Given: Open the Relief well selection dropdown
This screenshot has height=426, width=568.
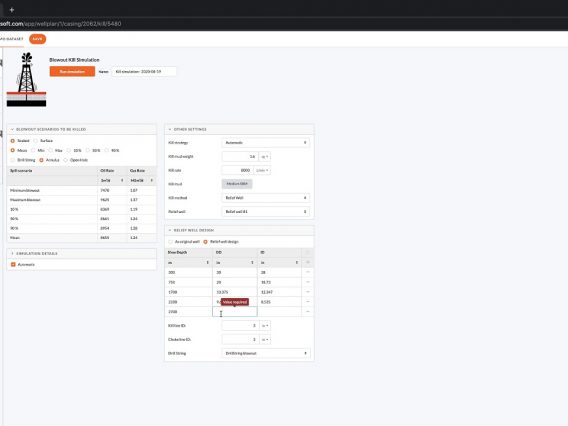Looking at the screenshot, I should click(x=266, y=212).
